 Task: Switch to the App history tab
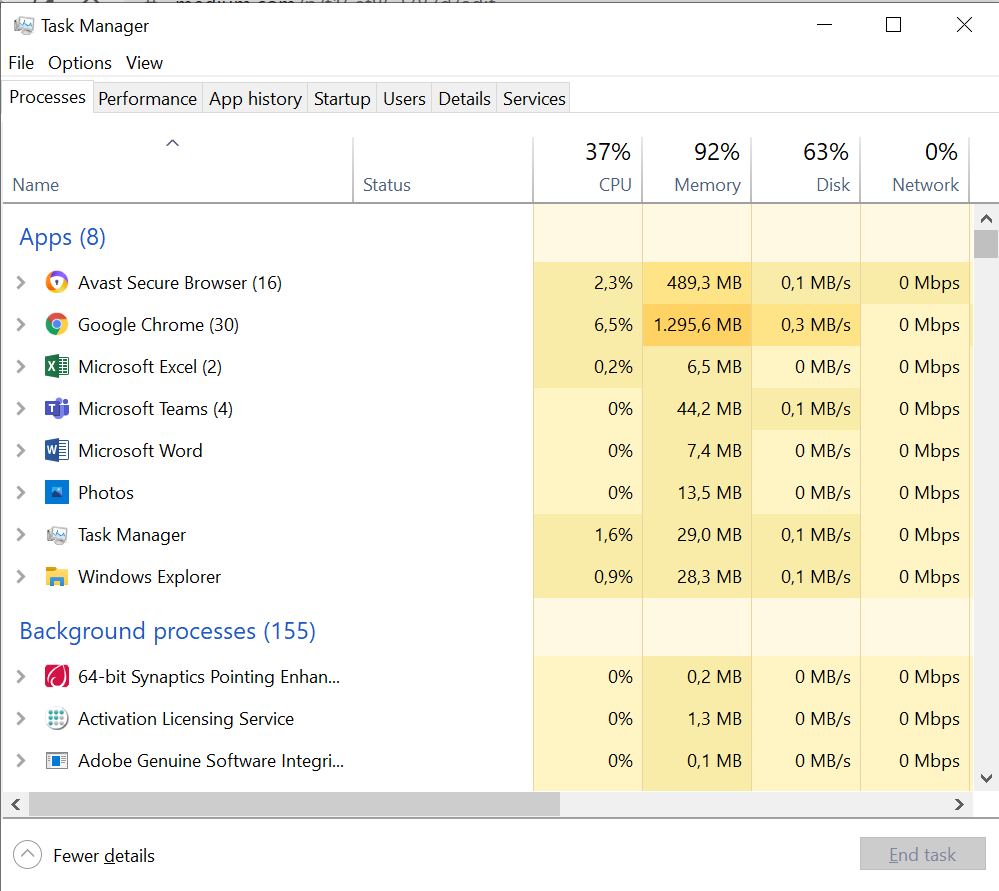[x=255, y=99]
